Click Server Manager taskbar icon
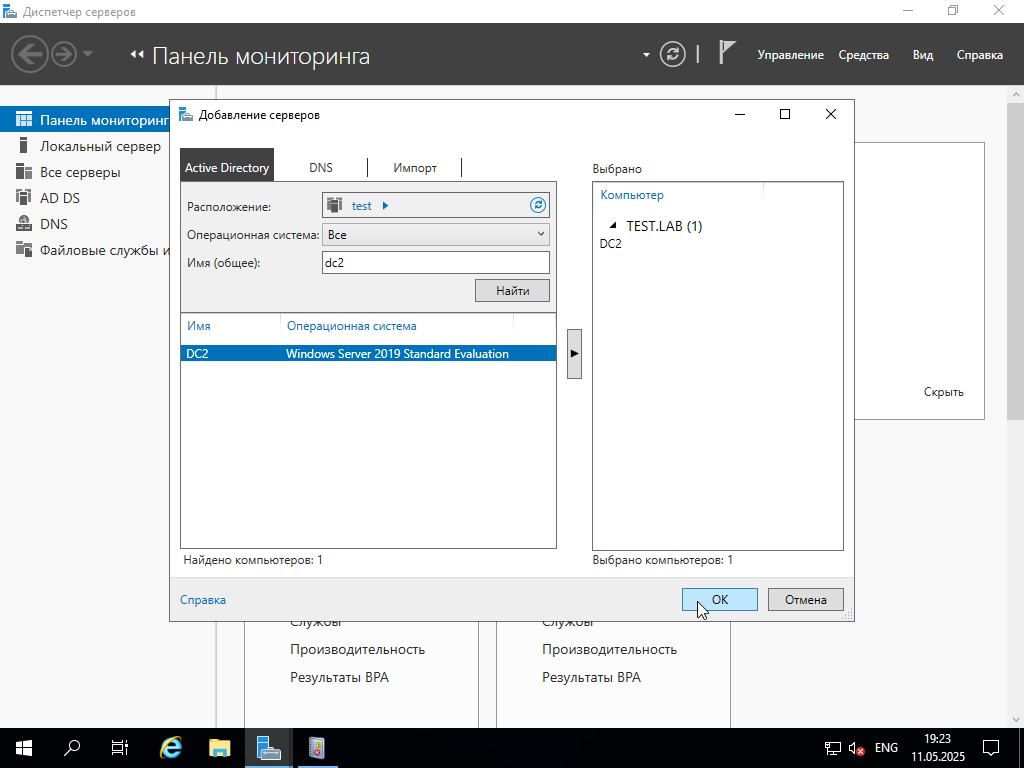Image resolution: width=1024 pixels, height=768 pixels. [x=268, y=748]
